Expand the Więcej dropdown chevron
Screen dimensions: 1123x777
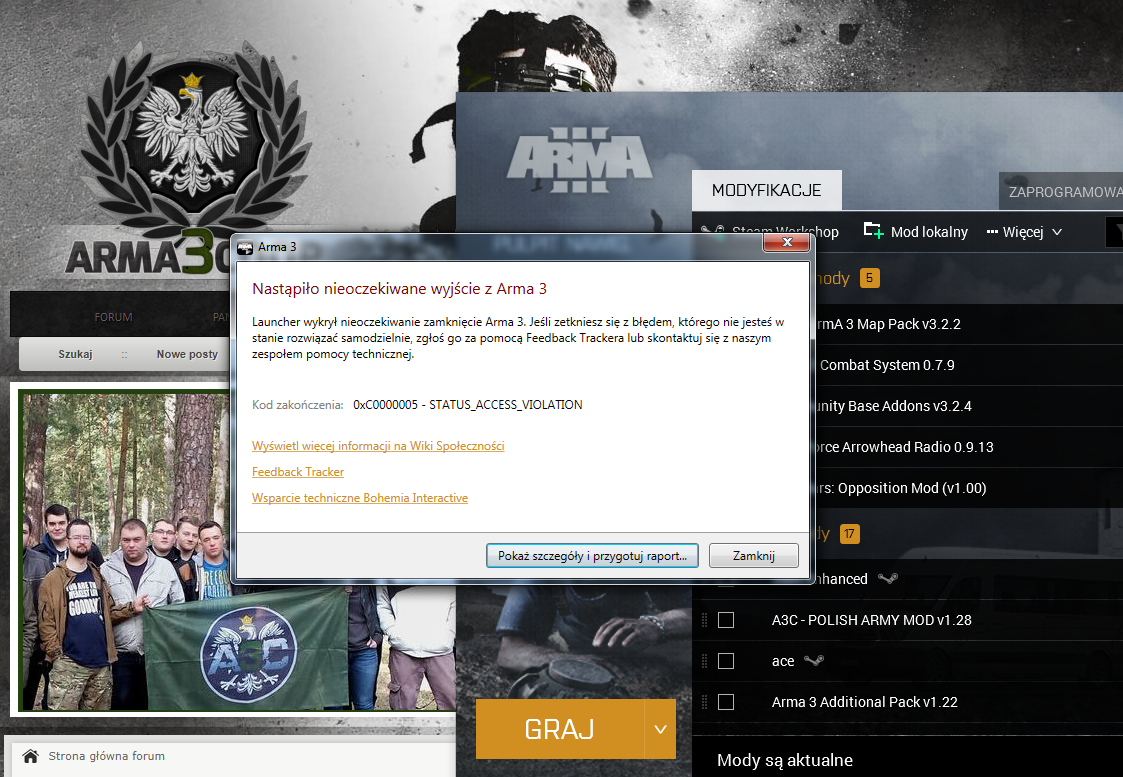point(1056,232)
